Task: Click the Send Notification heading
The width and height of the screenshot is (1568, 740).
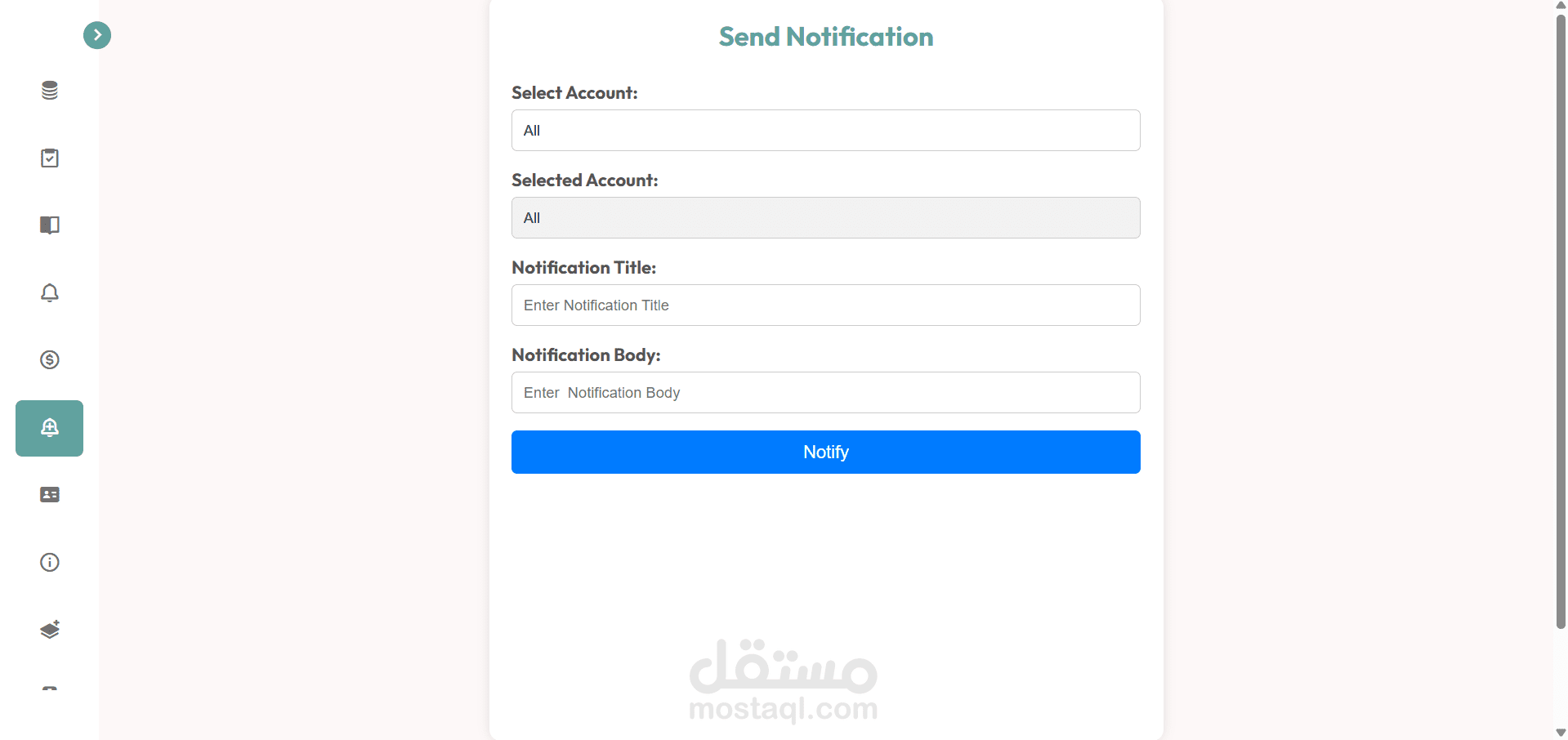Action: coord(825,37)
